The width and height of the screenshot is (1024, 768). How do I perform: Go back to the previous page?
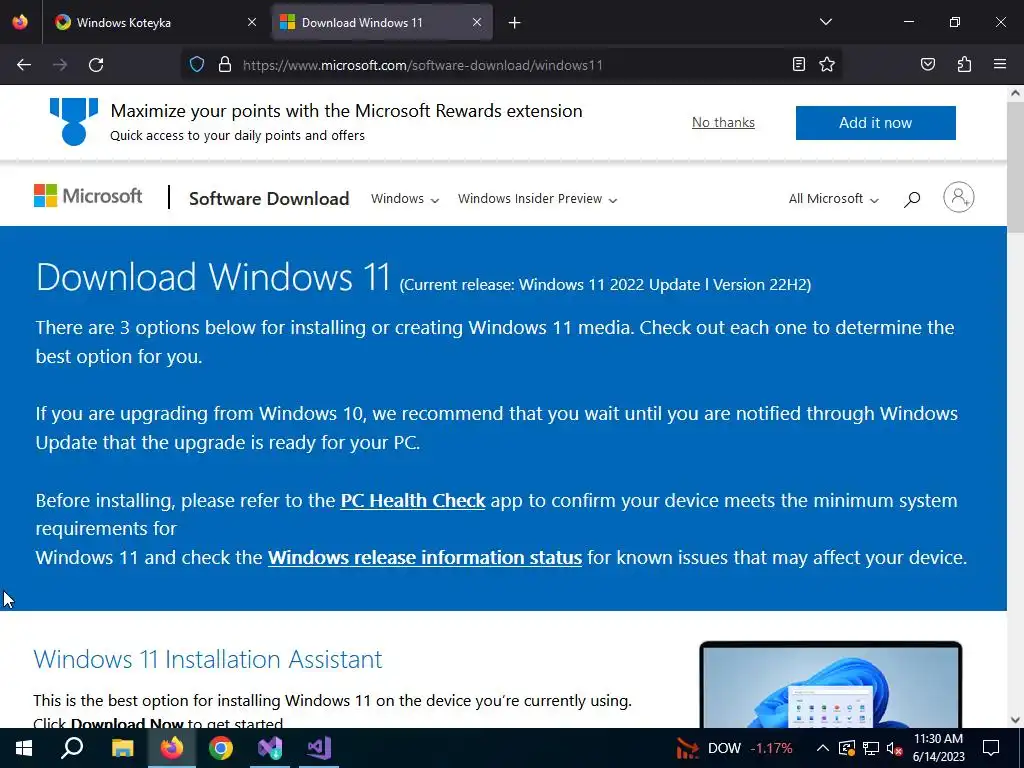[24, 65]
